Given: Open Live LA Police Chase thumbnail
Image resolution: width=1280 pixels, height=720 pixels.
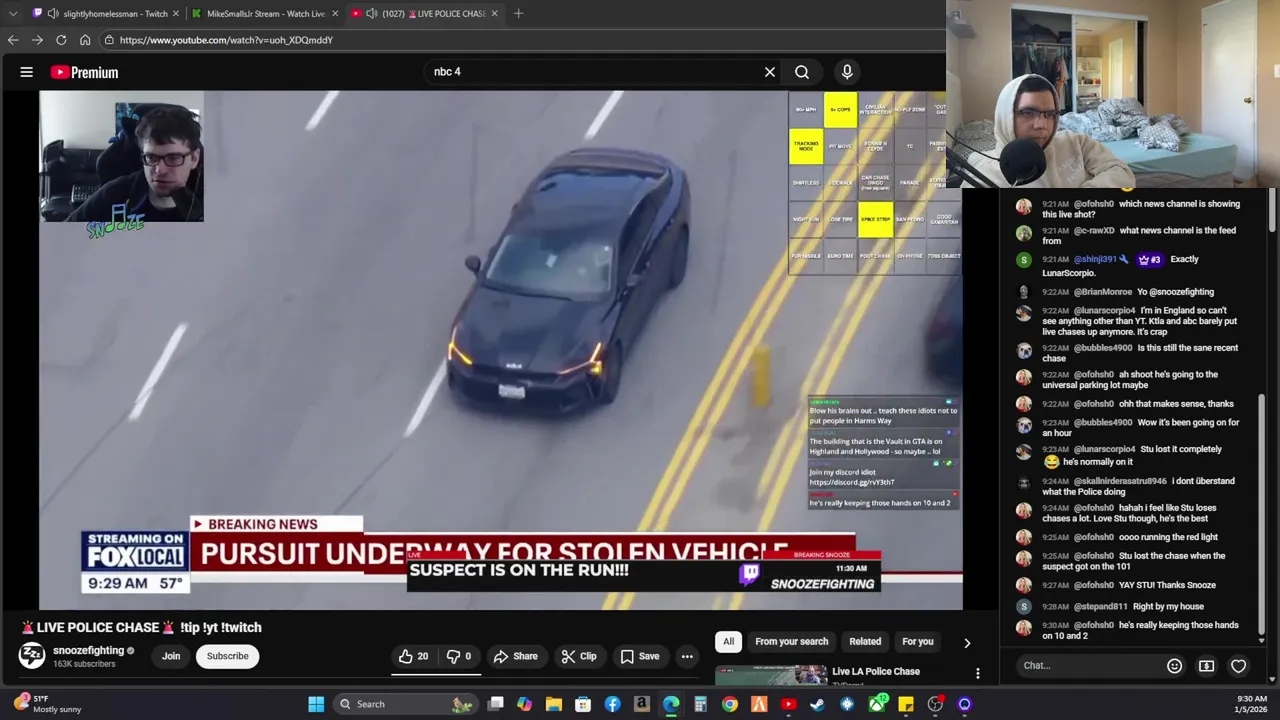Looking at the screenshot, I should 771,675.
